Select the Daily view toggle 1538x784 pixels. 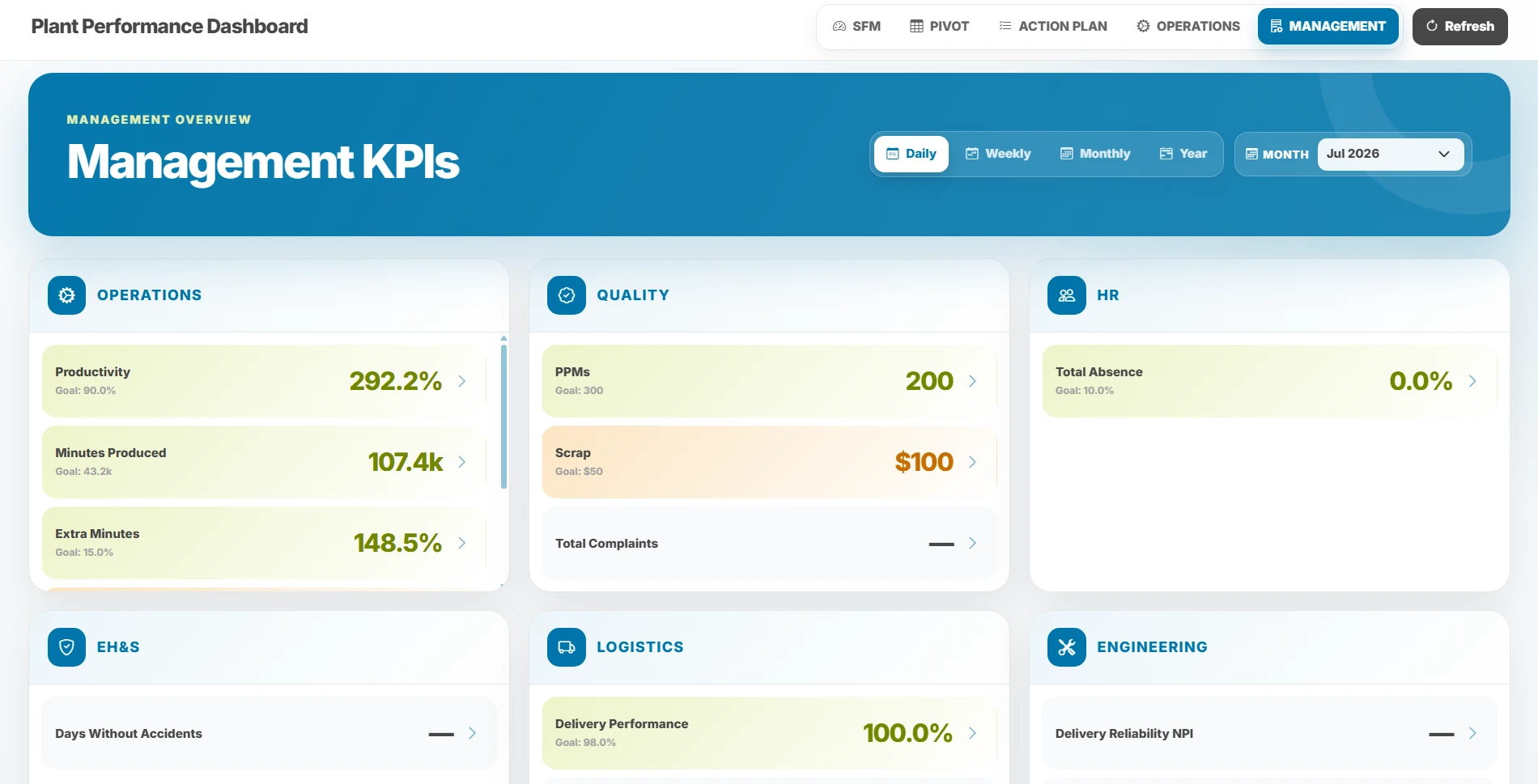(x=911, y=154)
